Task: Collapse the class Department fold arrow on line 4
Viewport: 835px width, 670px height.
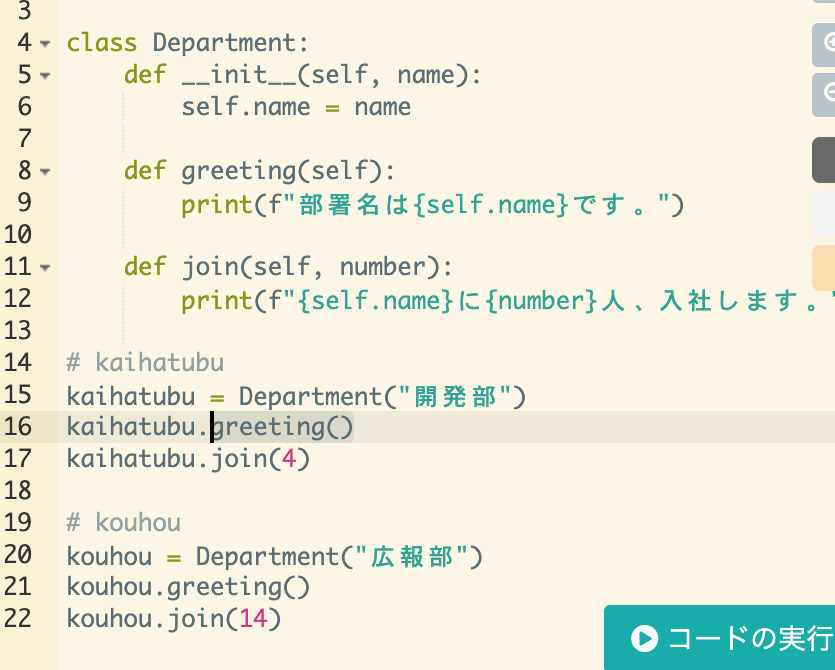Action: pyautogui.click(x=45, y=44)
